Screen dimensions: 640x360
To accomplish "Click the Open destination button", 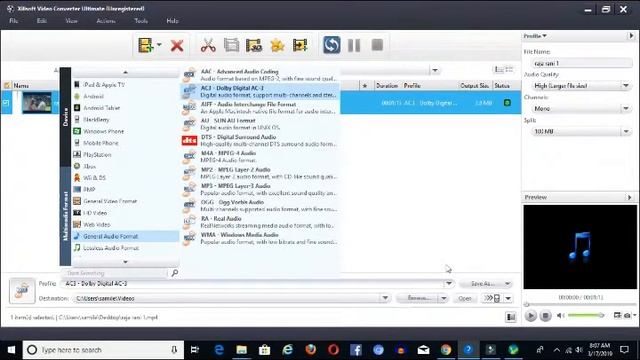I will click(x=465, y=298).
